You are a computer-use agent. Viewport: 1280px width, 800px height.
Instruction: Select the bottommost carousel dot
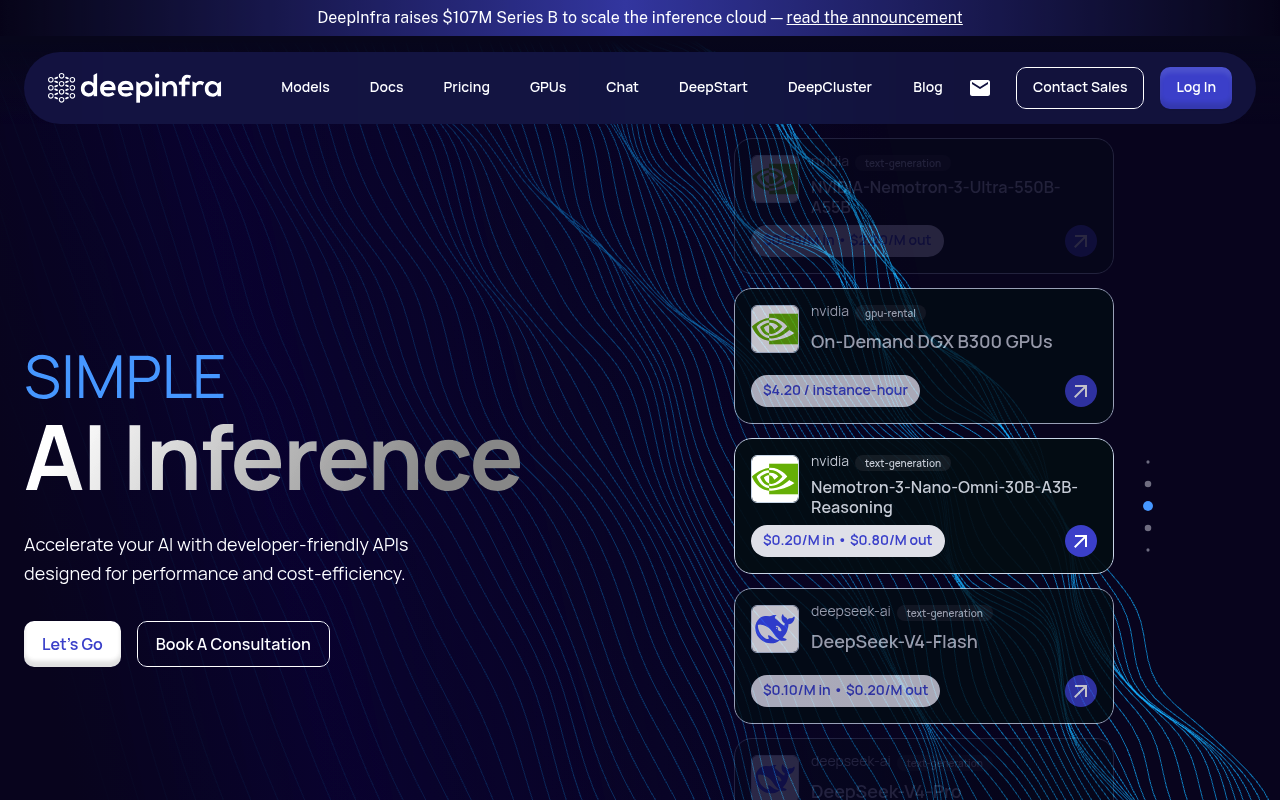tap(1148, 550)
